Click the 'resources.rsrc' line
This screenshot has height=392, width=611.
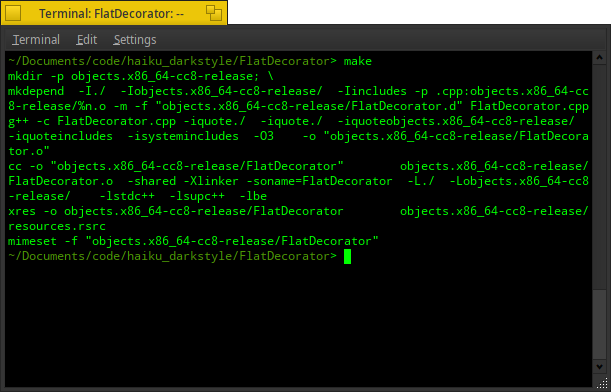click(x=57, y=226)
